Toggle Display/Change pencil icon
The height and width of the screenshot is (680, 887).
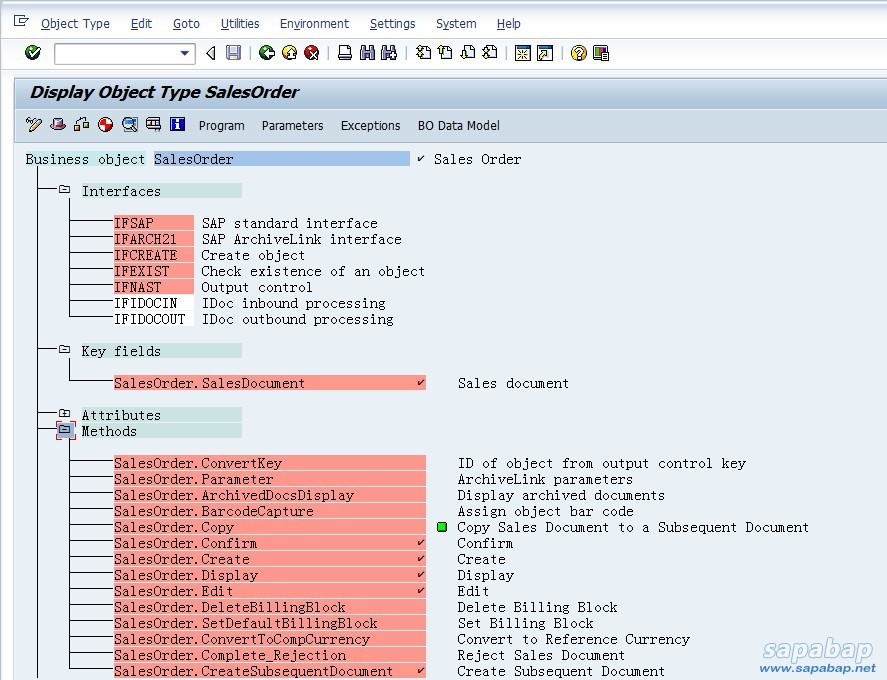[x=34, y=124]
